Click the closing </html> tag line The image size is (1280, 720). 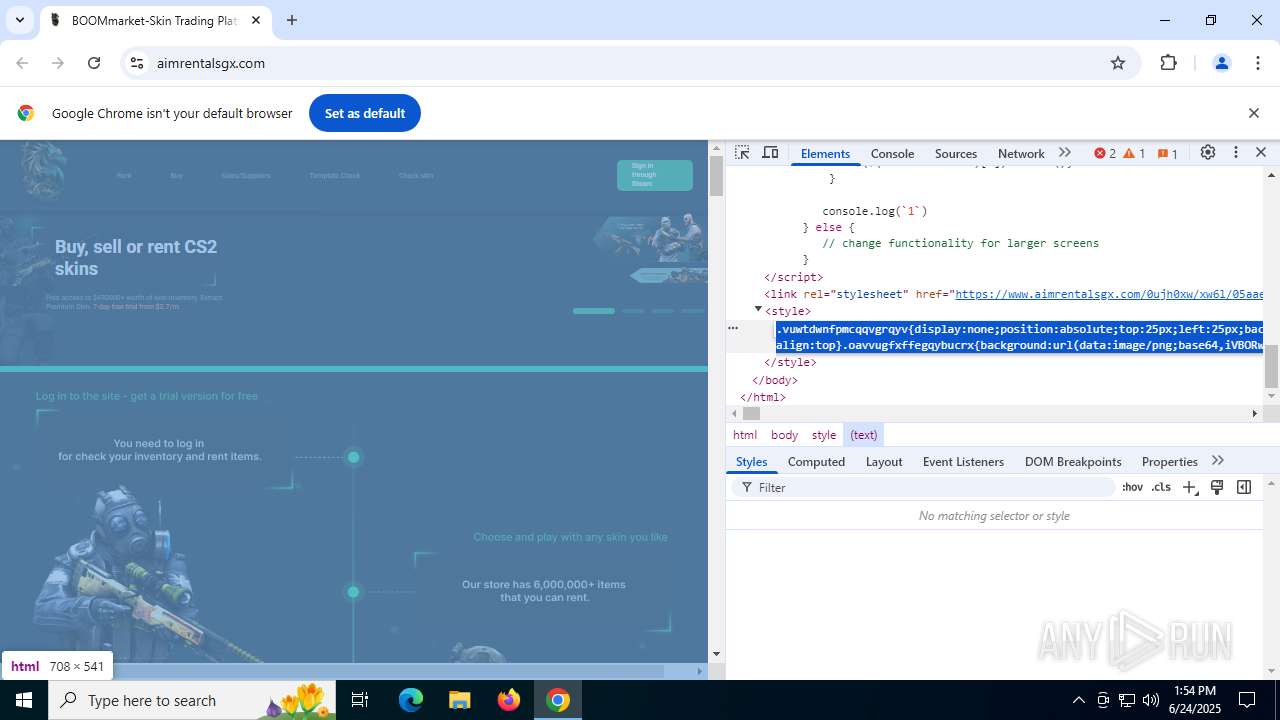(x=763, y=397)
